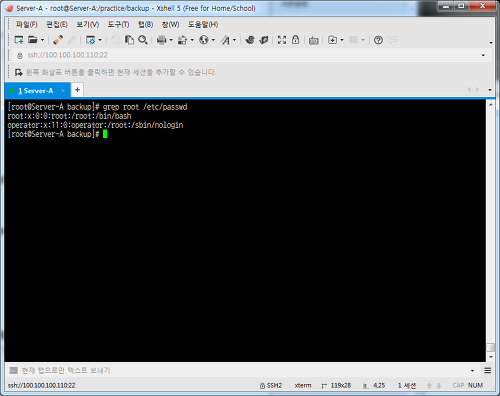Image resolution: width=500 pixels, height=396 pixels.
Task: Close the Server-A tab with its X
Action: pos(63,91)
